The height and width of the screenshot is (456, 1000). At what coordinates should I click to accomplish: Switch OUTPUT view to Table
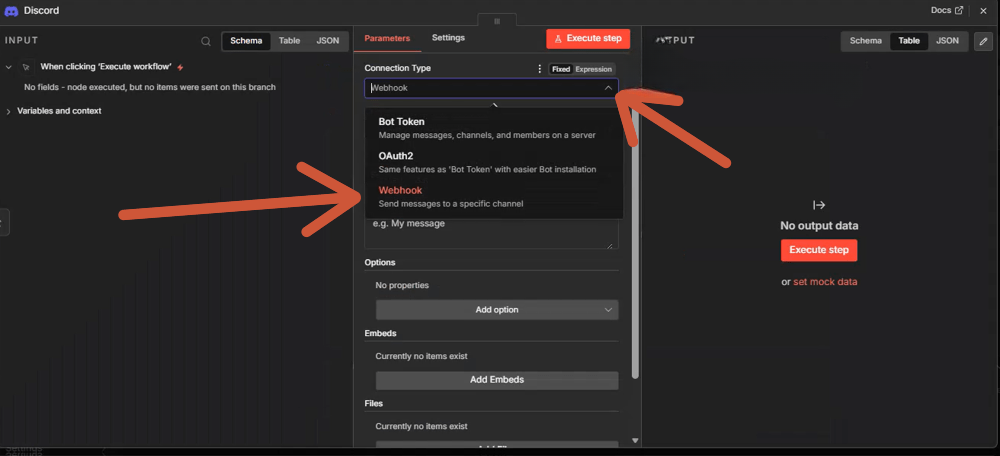[x=909, y=41]
